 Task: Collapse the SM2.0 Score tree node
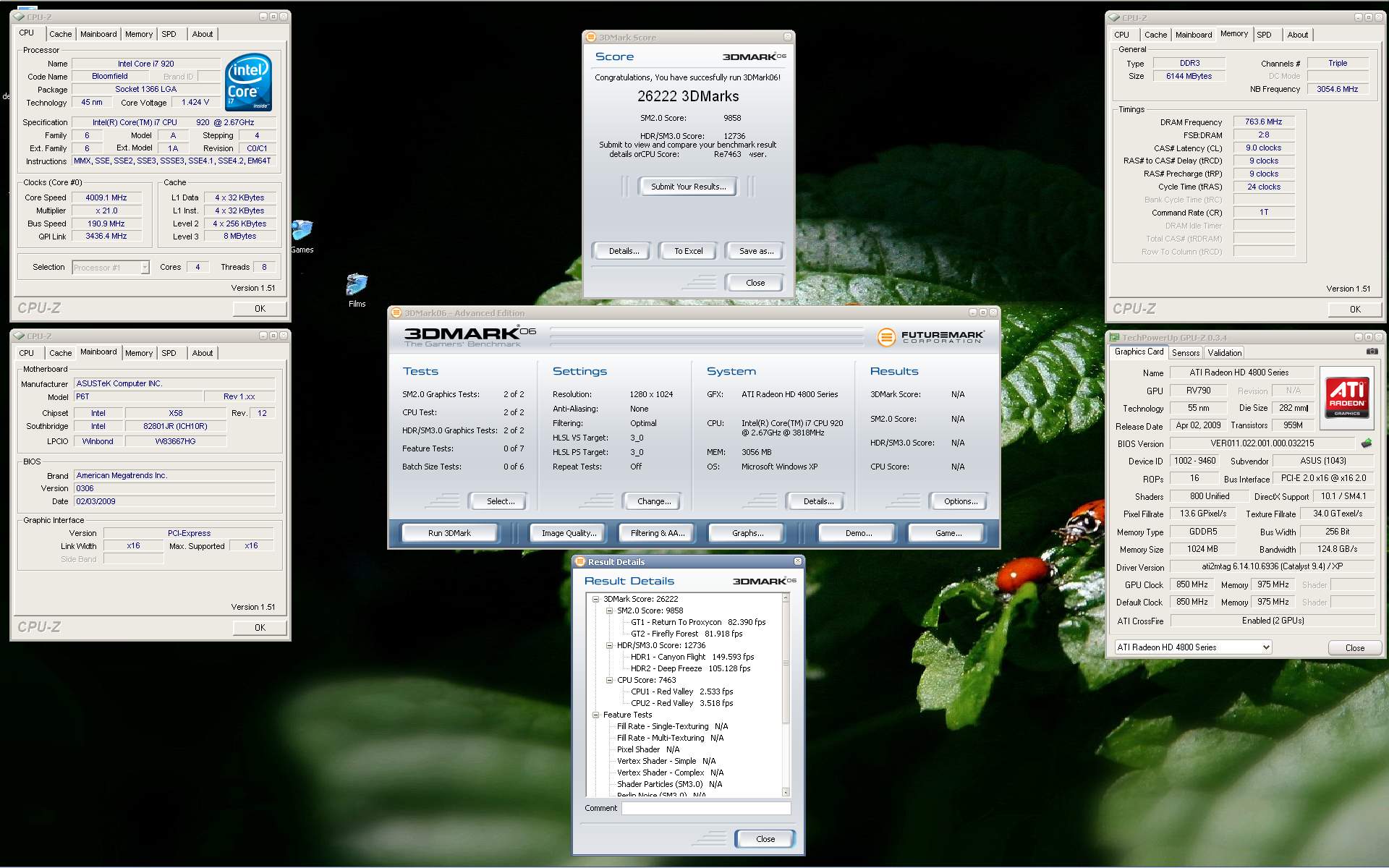click(609, 610)
